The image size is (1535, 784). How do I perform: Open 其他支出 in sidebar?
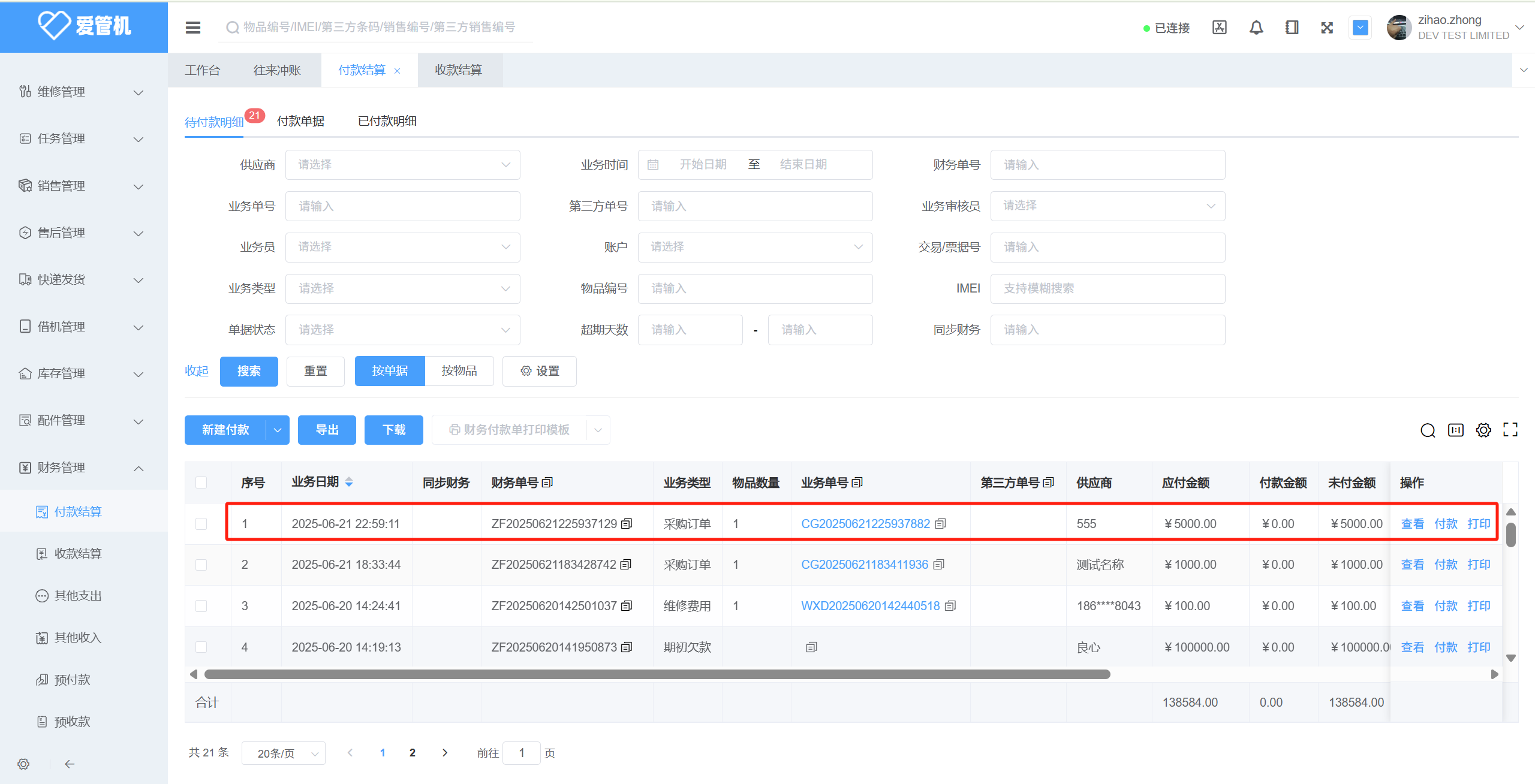tap(78, 596)
